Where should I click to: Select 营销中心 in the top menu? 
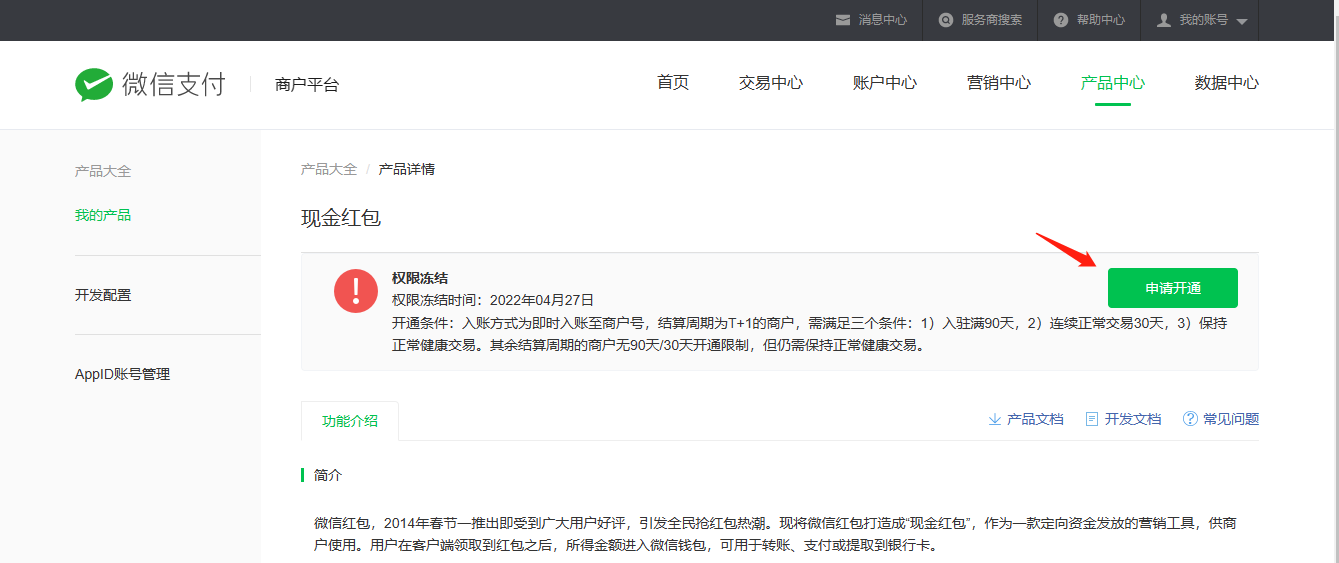(999, 83)
